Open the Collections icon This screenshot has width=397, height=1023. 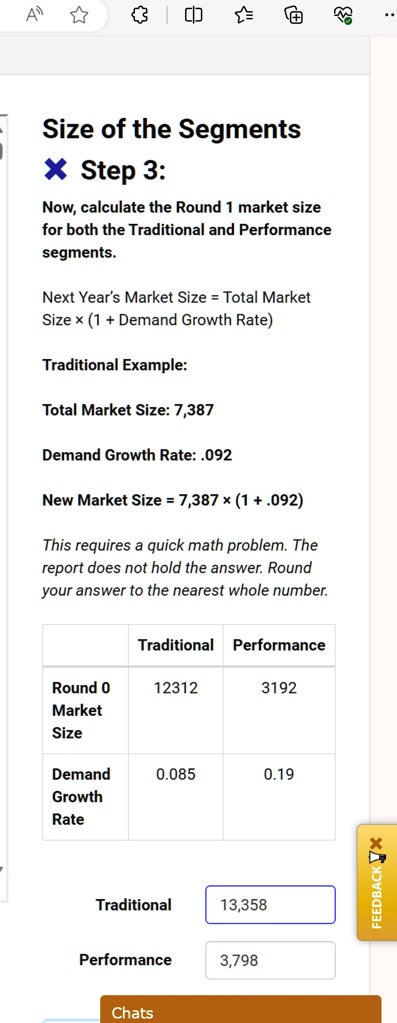(293, 16)
